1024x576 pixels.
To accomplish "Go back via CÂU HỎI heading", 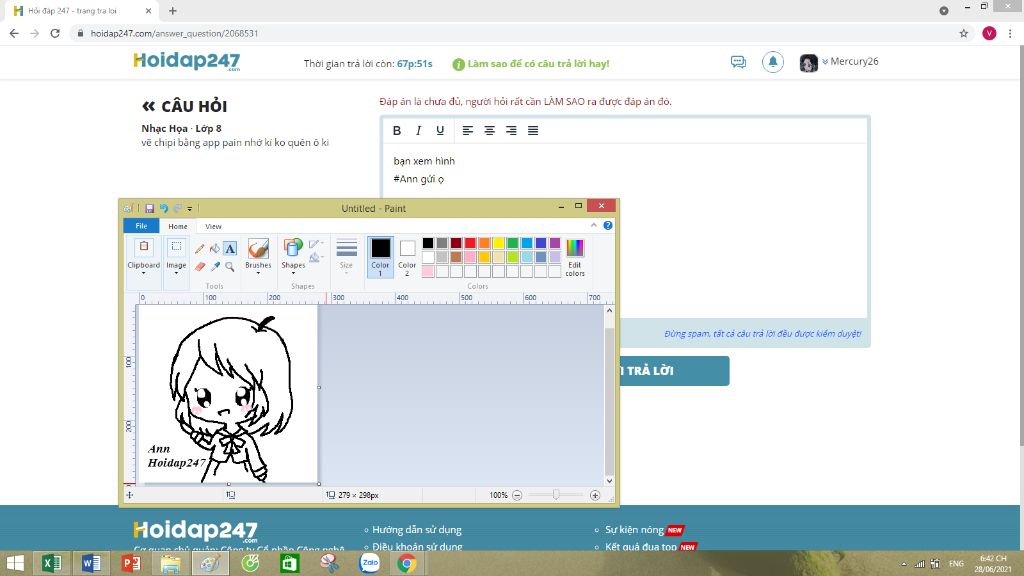I will click(185, 106).
